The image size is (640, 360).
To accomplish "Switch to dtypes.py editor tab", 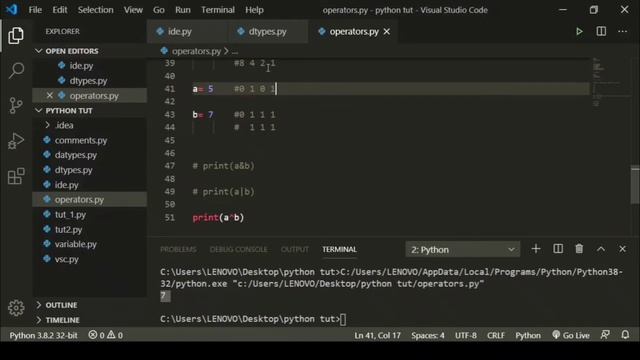I will pyautogui.click(x=268, y=31).
